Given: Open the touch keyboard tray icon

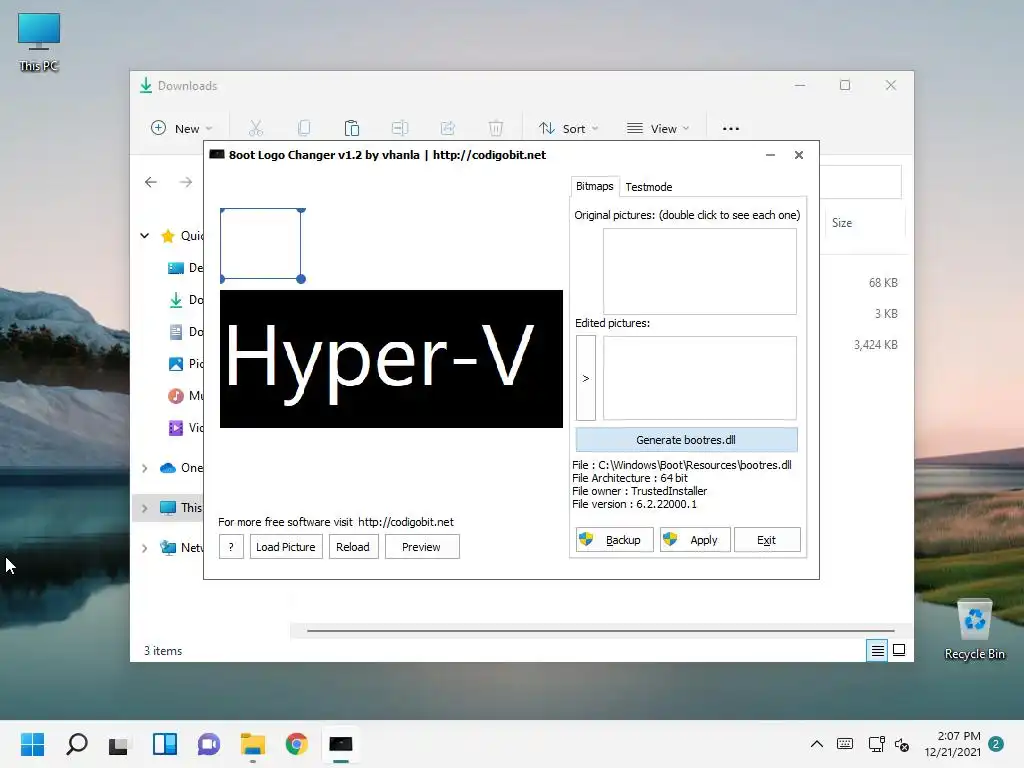Looking at the screenshot, I should pyautogui.click(x=844, y=744).
